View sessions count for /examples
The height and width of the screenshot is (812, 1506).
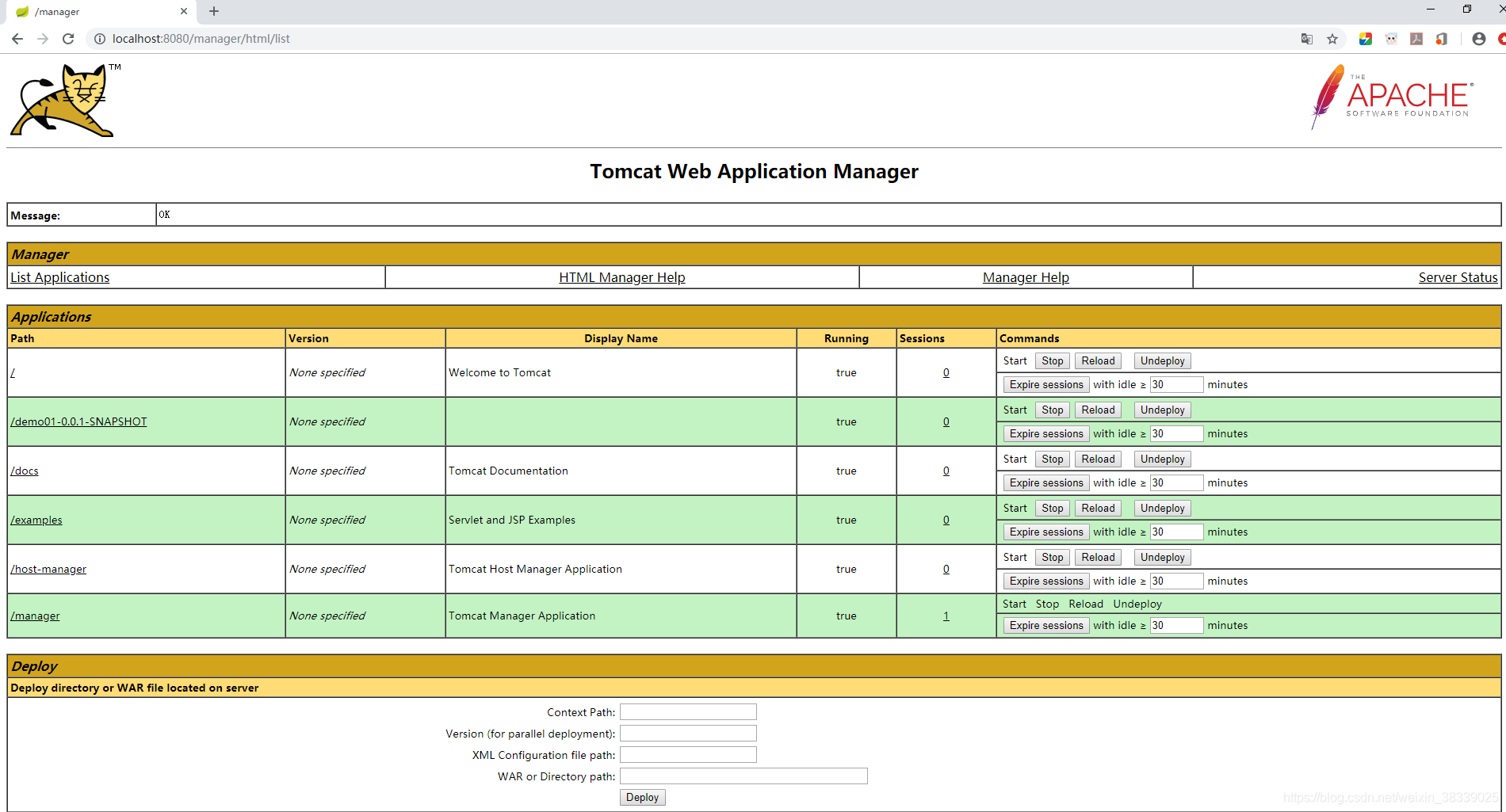point(946,520)
